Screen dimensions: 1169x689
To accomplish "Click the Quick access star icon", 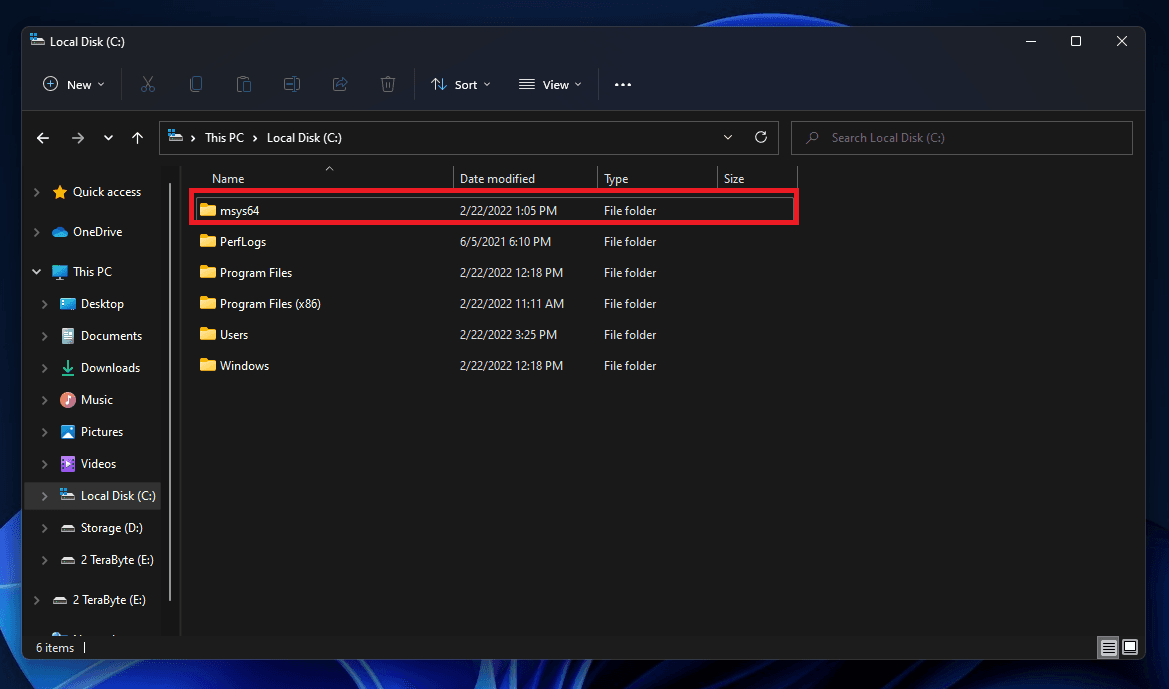I will point(60,192).
